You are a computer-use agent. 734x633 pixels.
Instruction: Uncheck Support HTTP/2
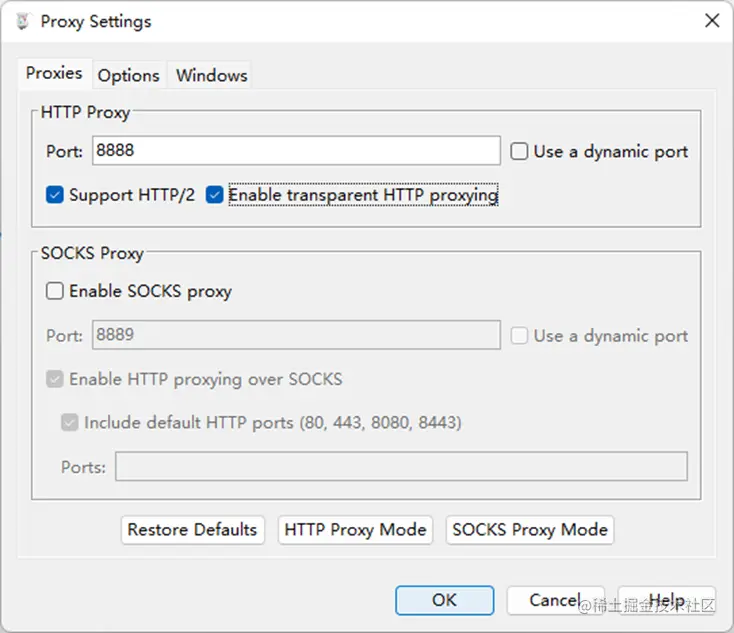click(55, 195)
